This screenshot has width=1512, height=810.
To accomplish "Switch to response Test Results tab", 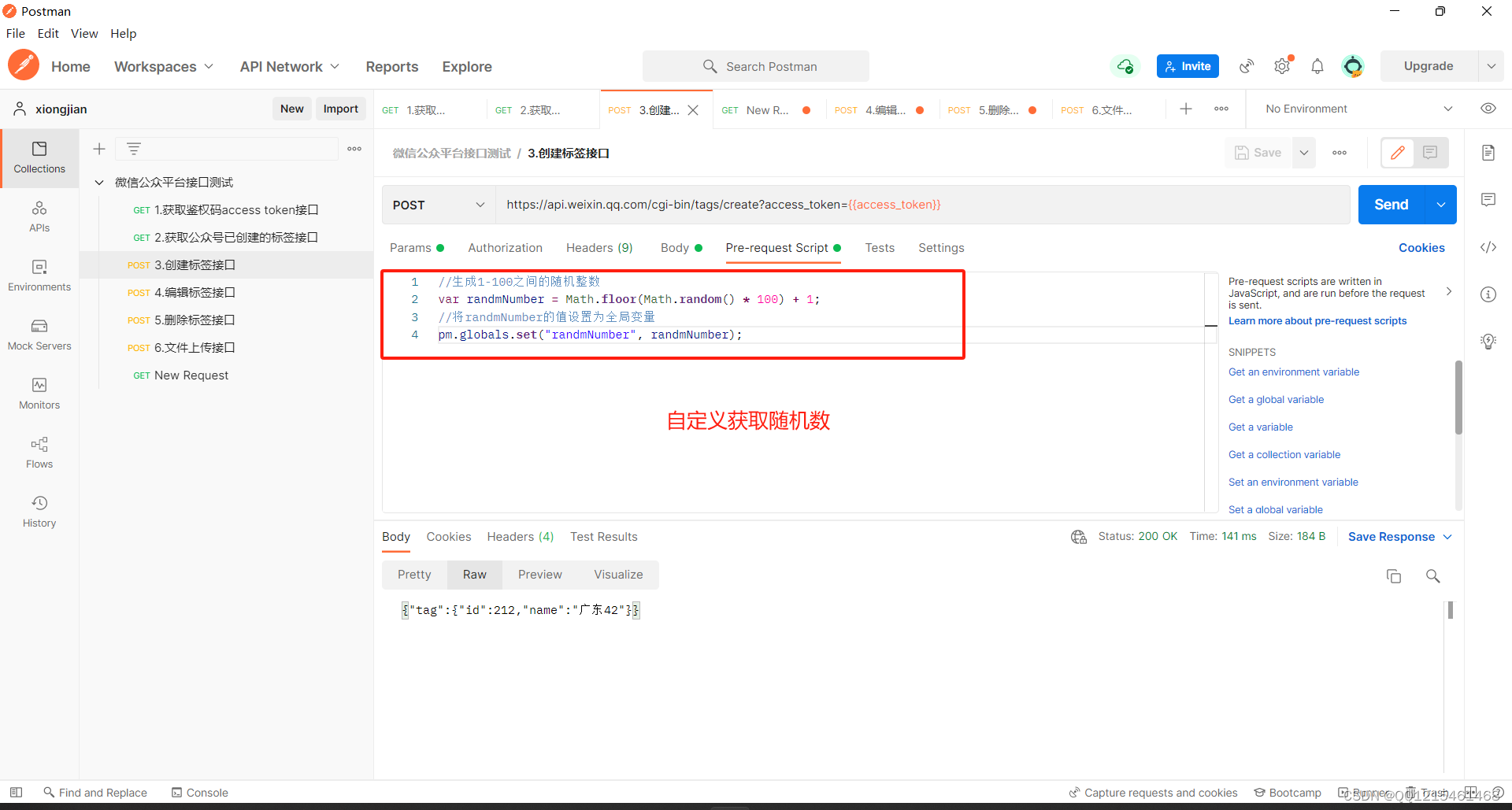I will [604, 537].
